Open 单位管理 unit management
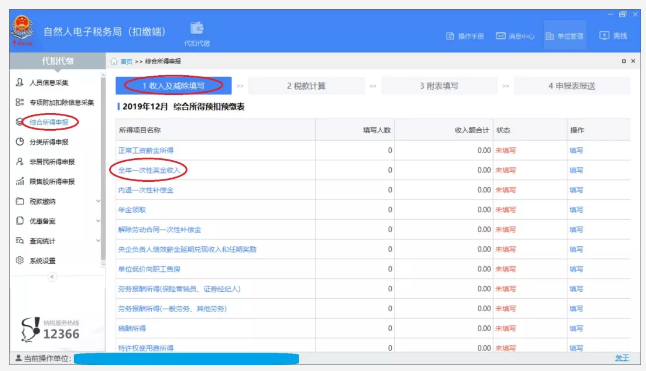This screenshot has width=646, height=371. coord(565,36)
